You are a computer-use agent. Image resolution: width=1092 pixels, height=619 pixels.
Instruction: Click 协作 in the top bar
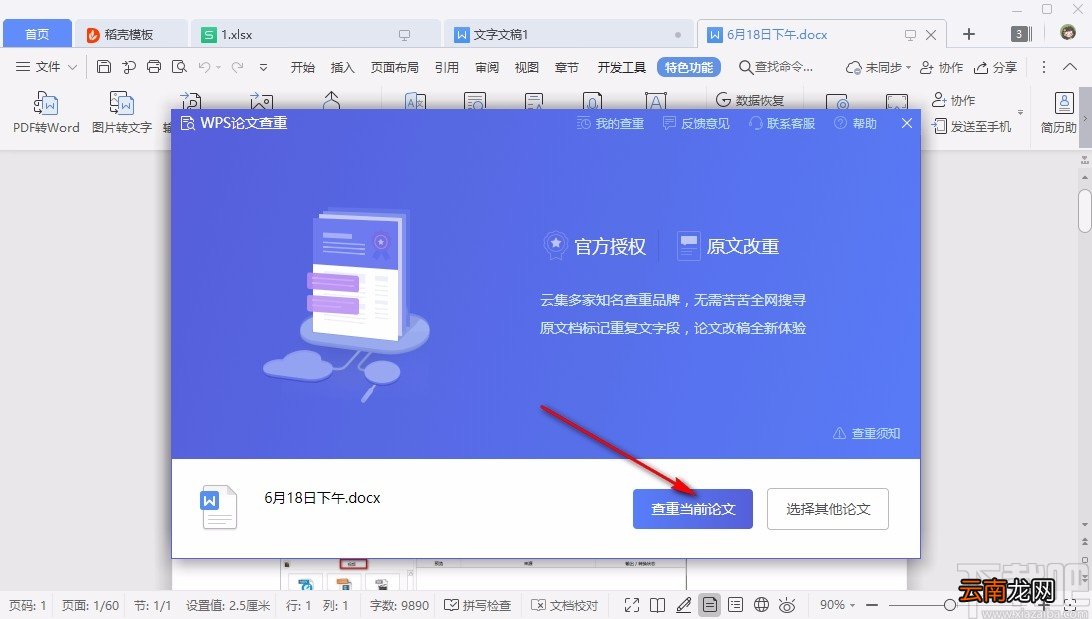click(941, 68)
